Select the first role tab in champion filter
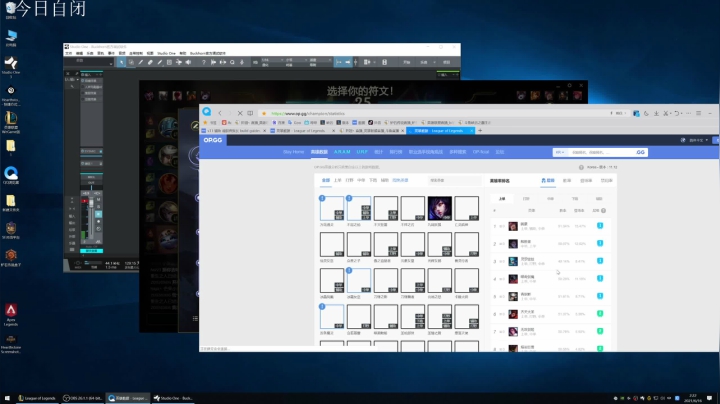The height and width of the screenshot is (404, 720). (326, 180)
